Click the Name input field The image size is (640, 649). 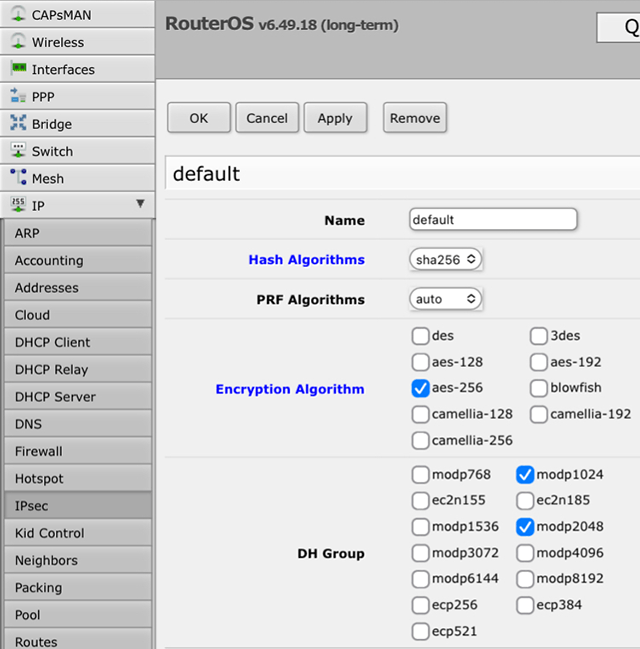point(493,219)
